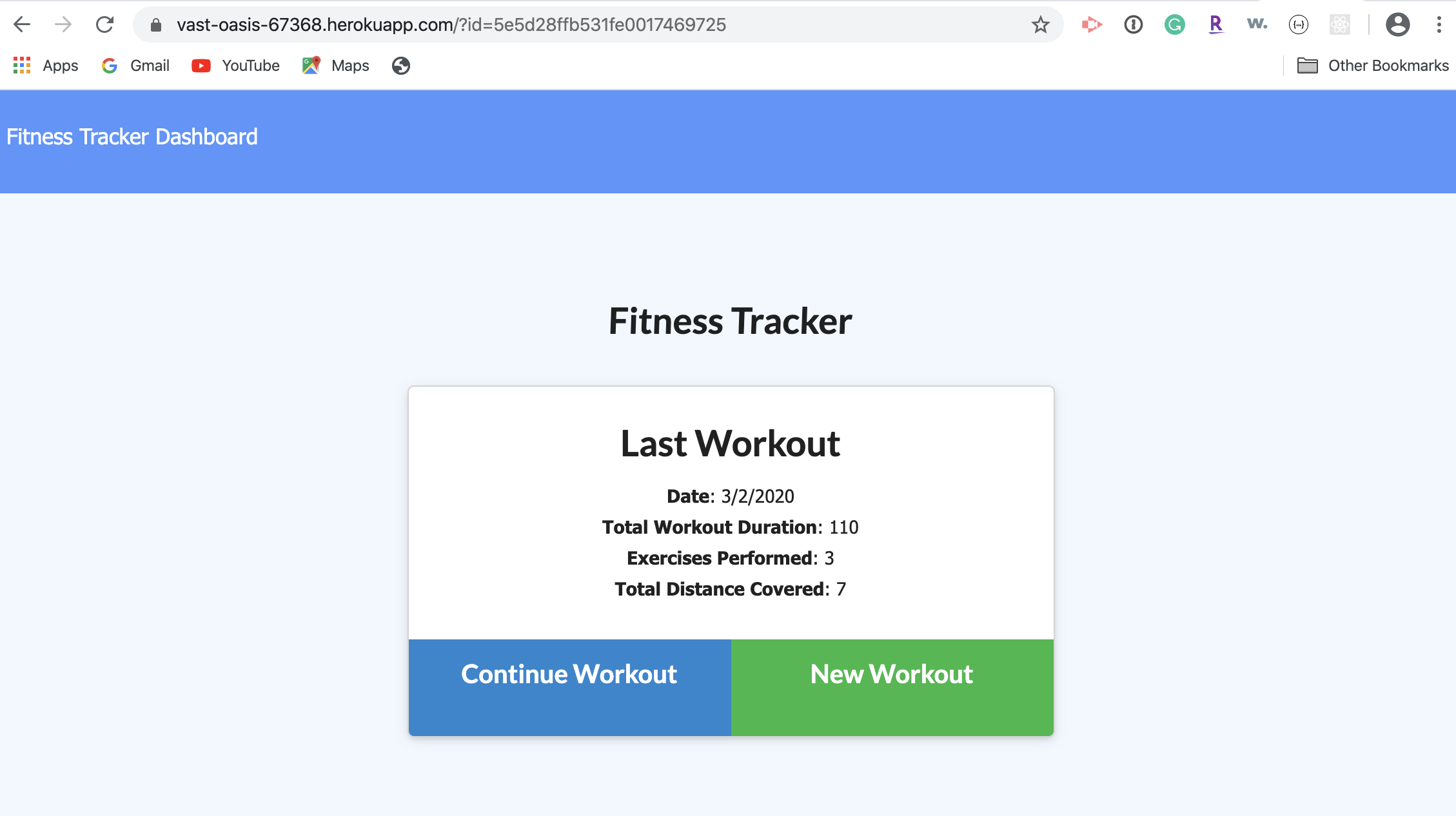Click the Fitness Tracker Dashboard header

pyautogui.click(x=131, y=137)
